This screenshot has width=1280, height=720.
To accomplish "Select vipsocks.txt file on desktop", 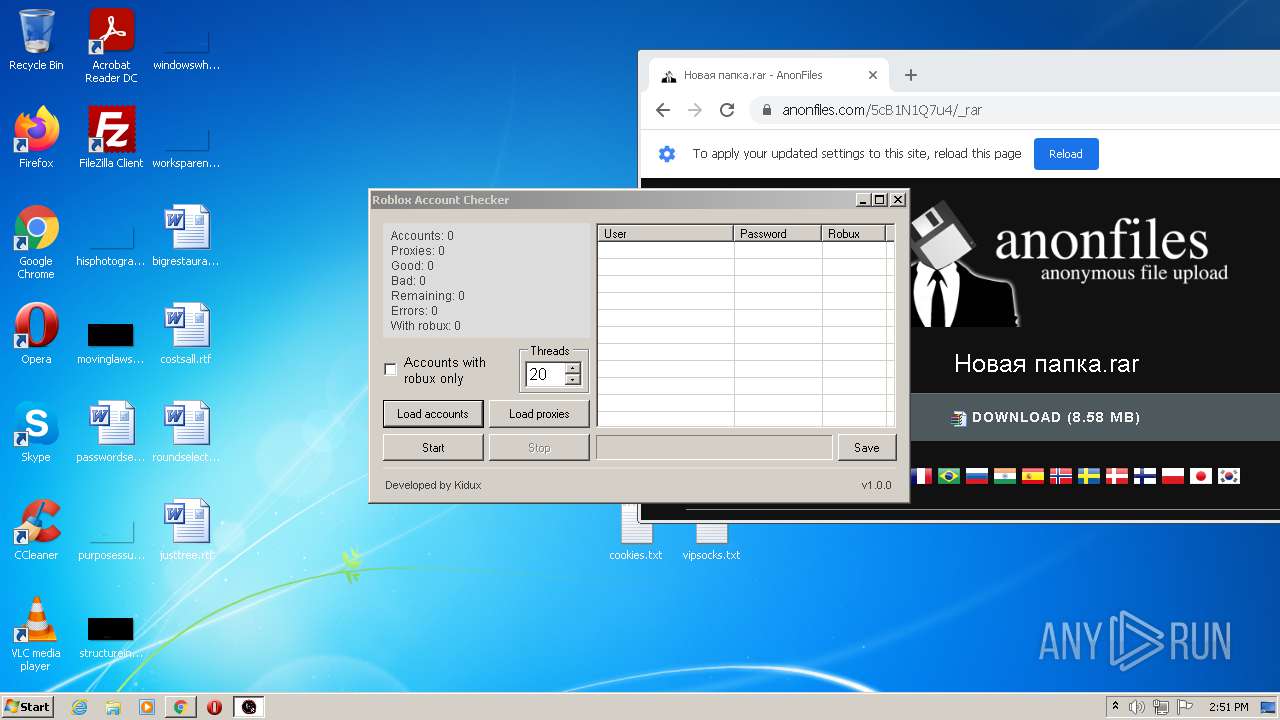I will tap(711, 540).
